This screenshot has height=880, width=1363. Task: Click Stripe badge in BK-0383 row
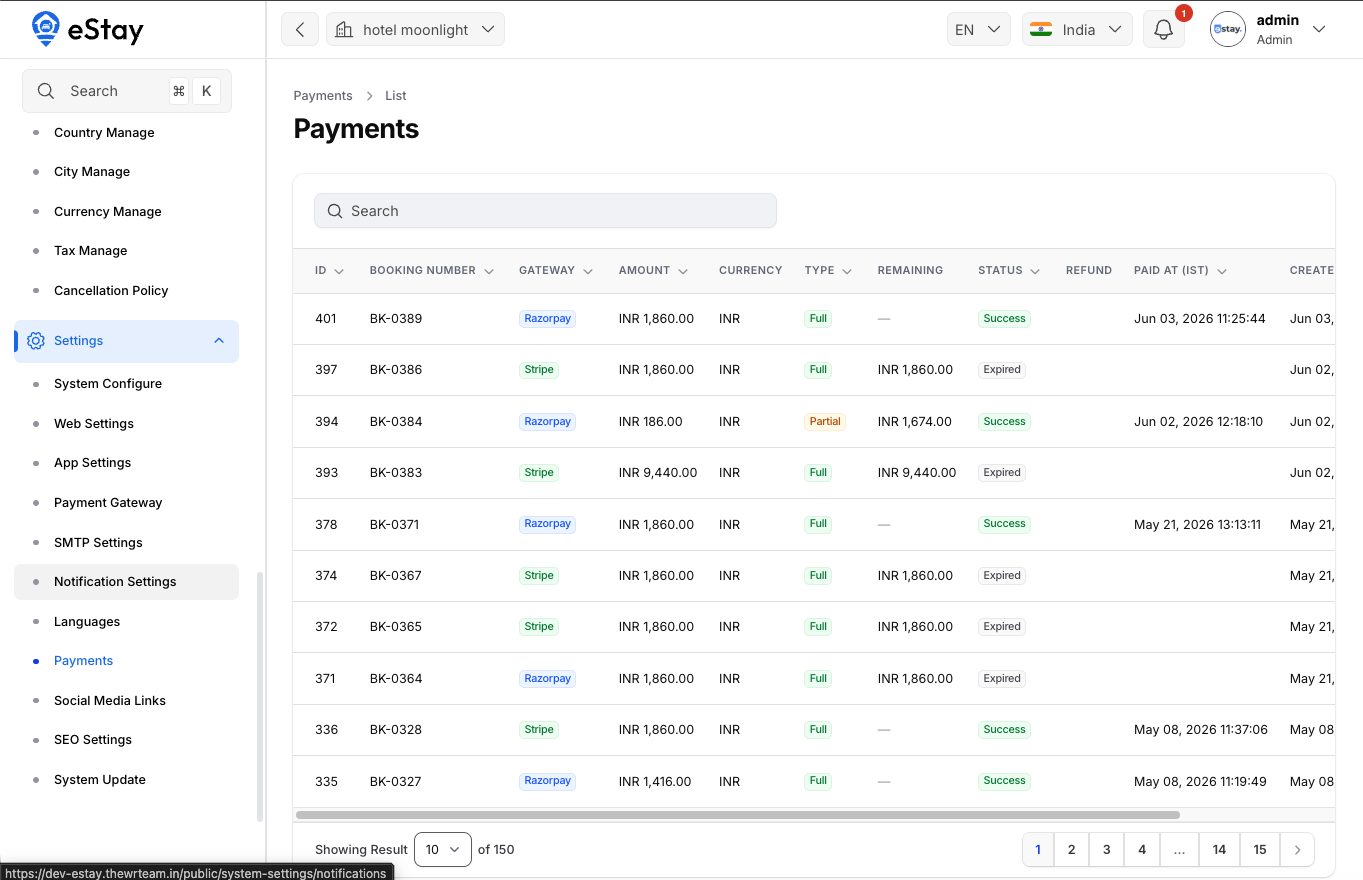539,473
